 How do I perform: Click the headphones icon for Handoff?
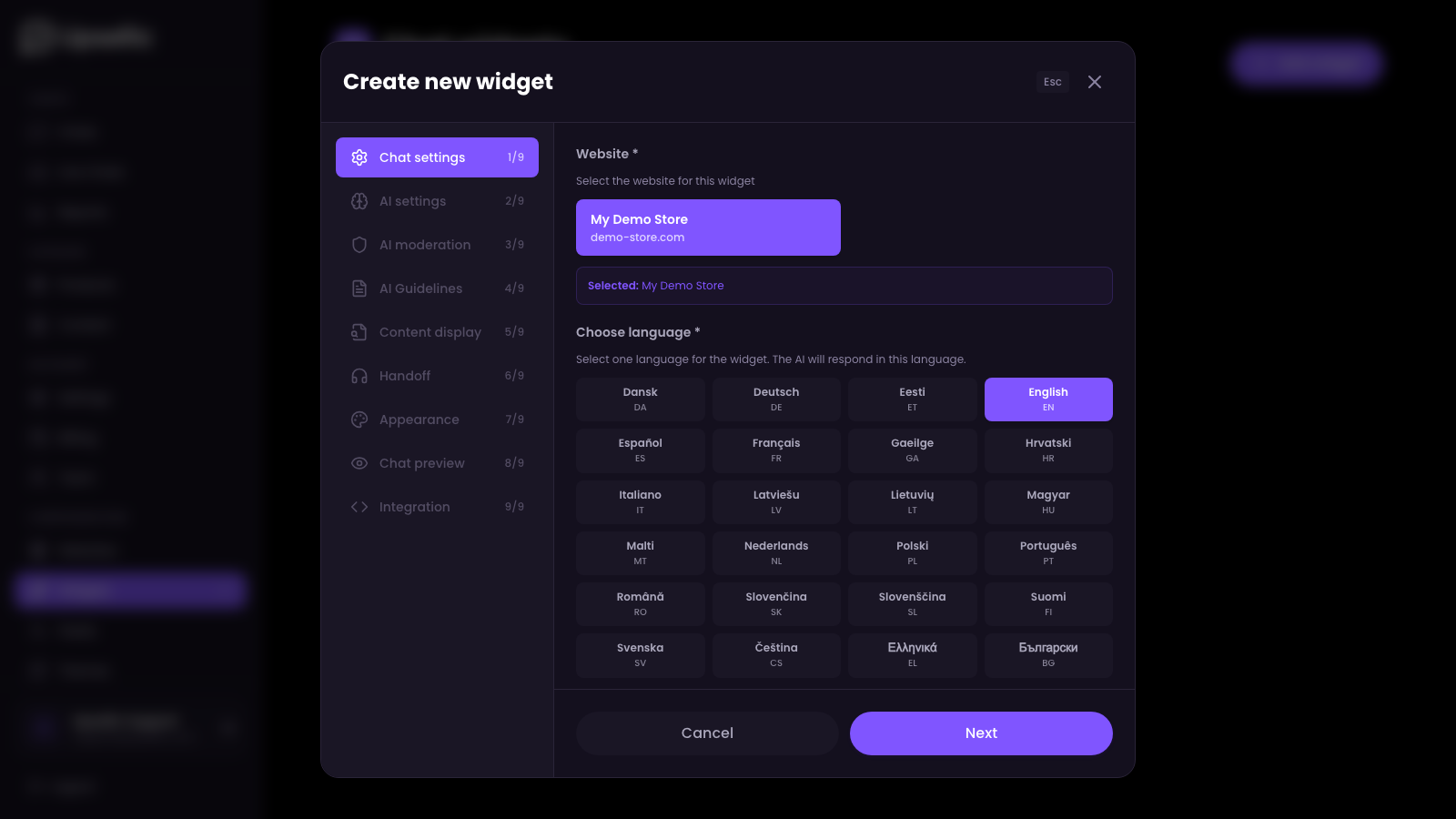360,375
